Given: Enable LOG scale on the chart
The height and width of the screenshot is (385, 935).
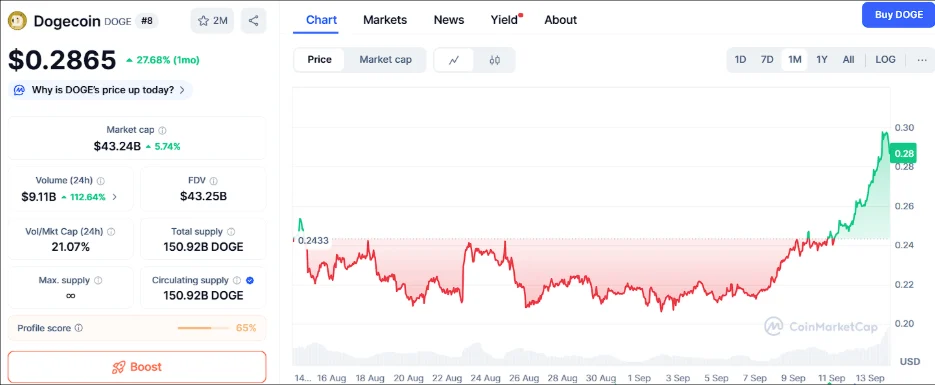Looking at the screenshot, I should pos(885,60).
